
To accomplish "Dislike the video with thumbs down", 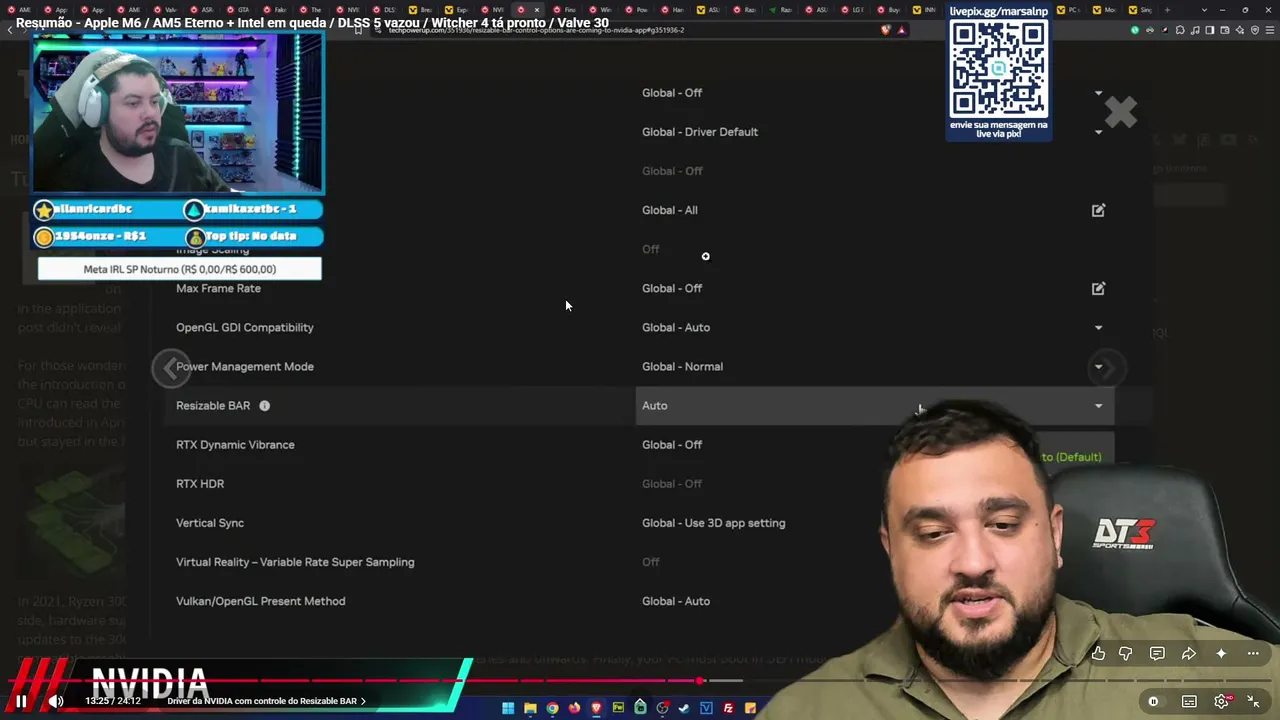I will (1126, 654).
